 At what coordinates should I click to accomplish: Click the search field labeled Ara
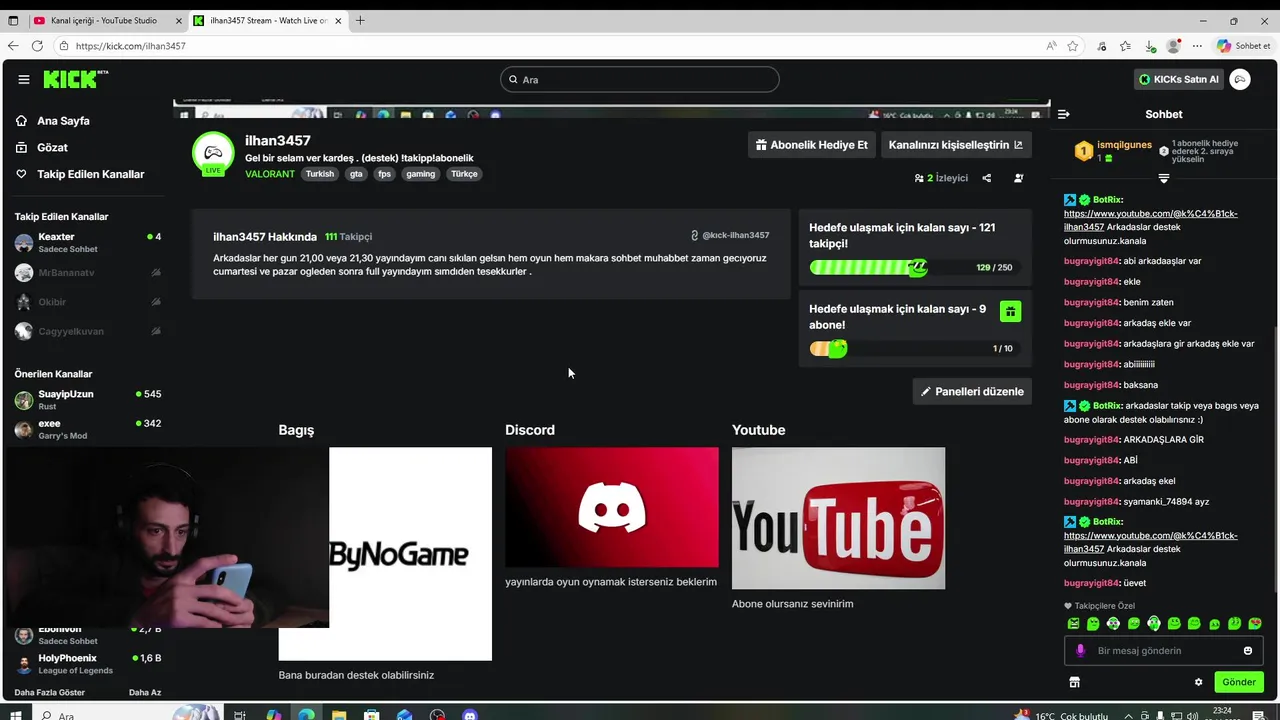(x=640, y=79)
